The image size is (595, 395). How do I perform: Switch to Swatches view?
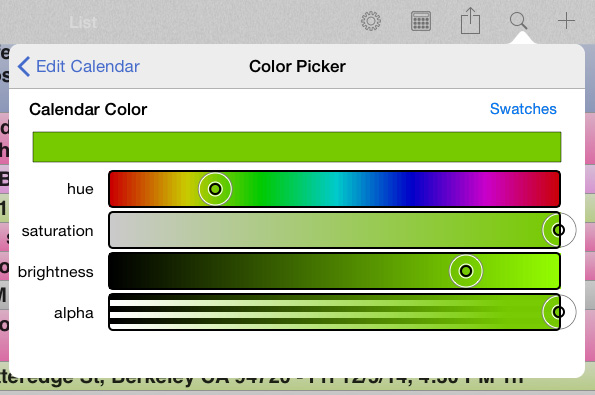pos(523,109)
